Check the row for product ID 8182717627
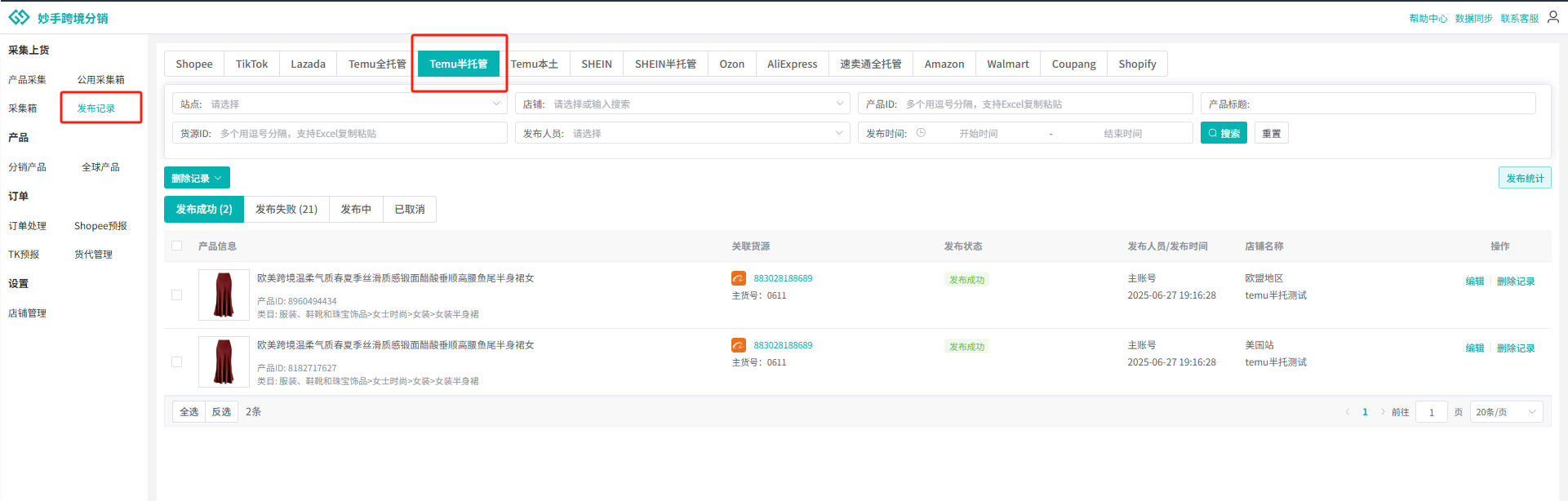The image size is (1568, 501). tap(177, 361)
